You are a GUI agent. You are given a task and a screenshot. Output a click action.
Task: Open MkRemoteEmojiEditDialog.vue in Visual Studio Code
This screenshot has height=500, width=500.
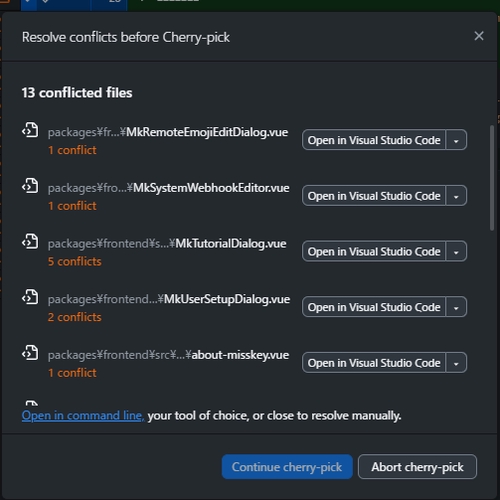(x=374, y=140)
